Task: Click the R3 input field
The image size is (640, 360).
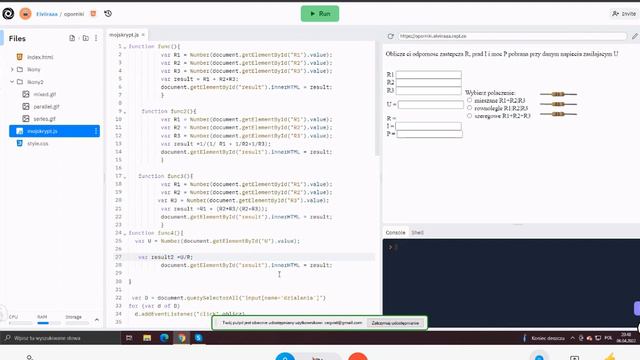Action: [429, 91]
